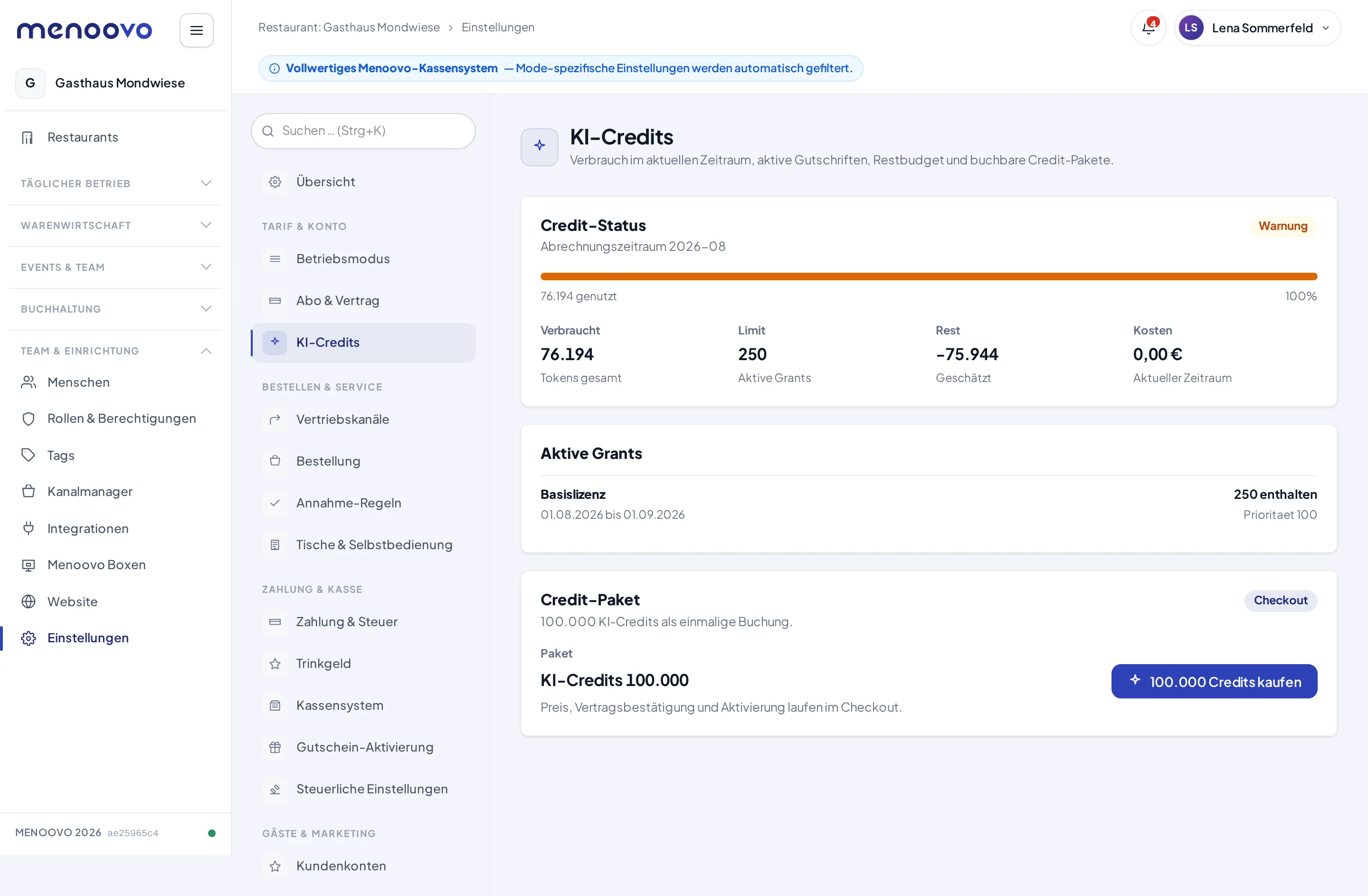Click the 'Prioritaet 100' text
1368x896 pixels.
pos(1280,515)
